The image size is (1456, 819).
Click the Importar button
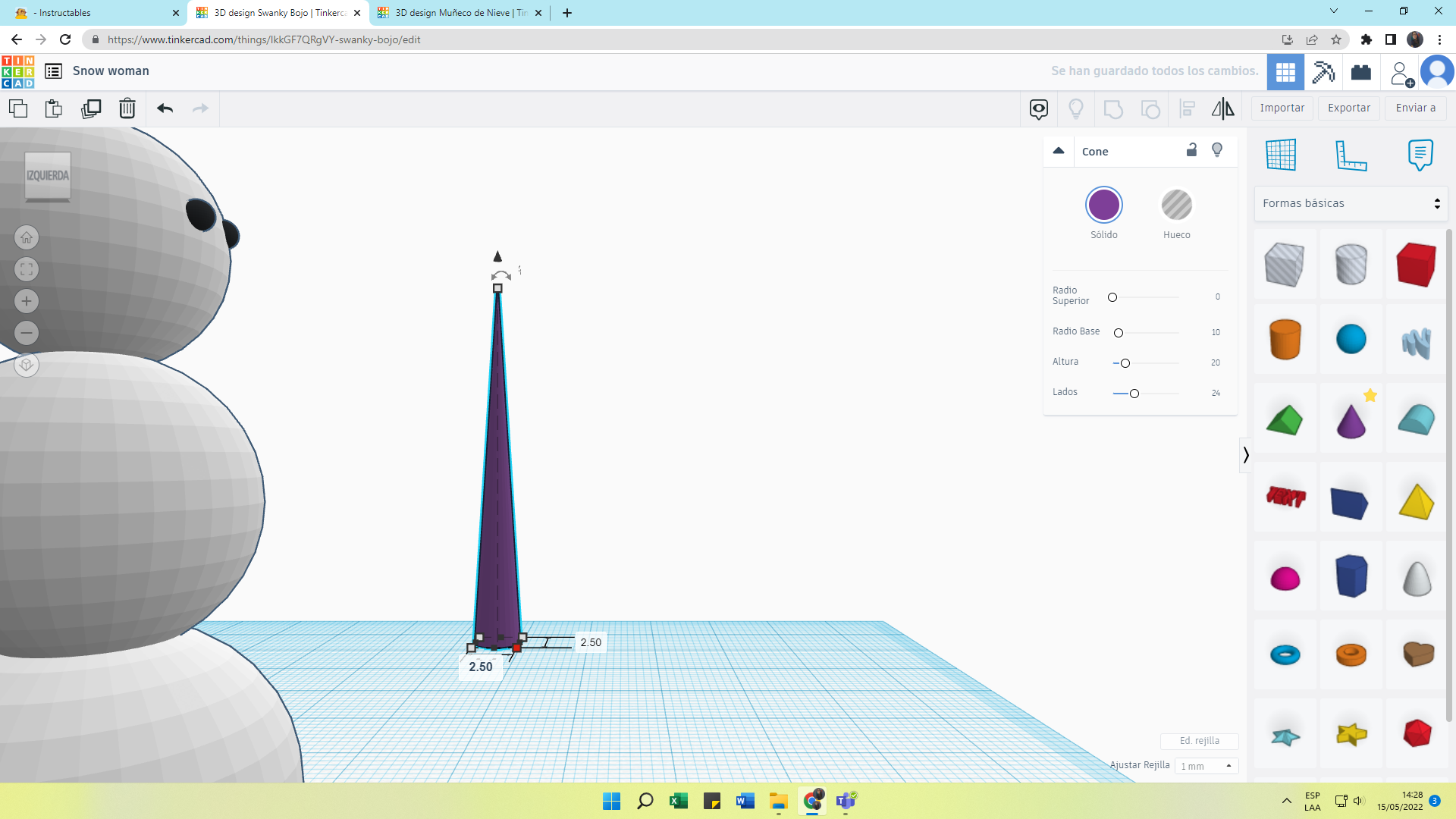[1282, 108]
